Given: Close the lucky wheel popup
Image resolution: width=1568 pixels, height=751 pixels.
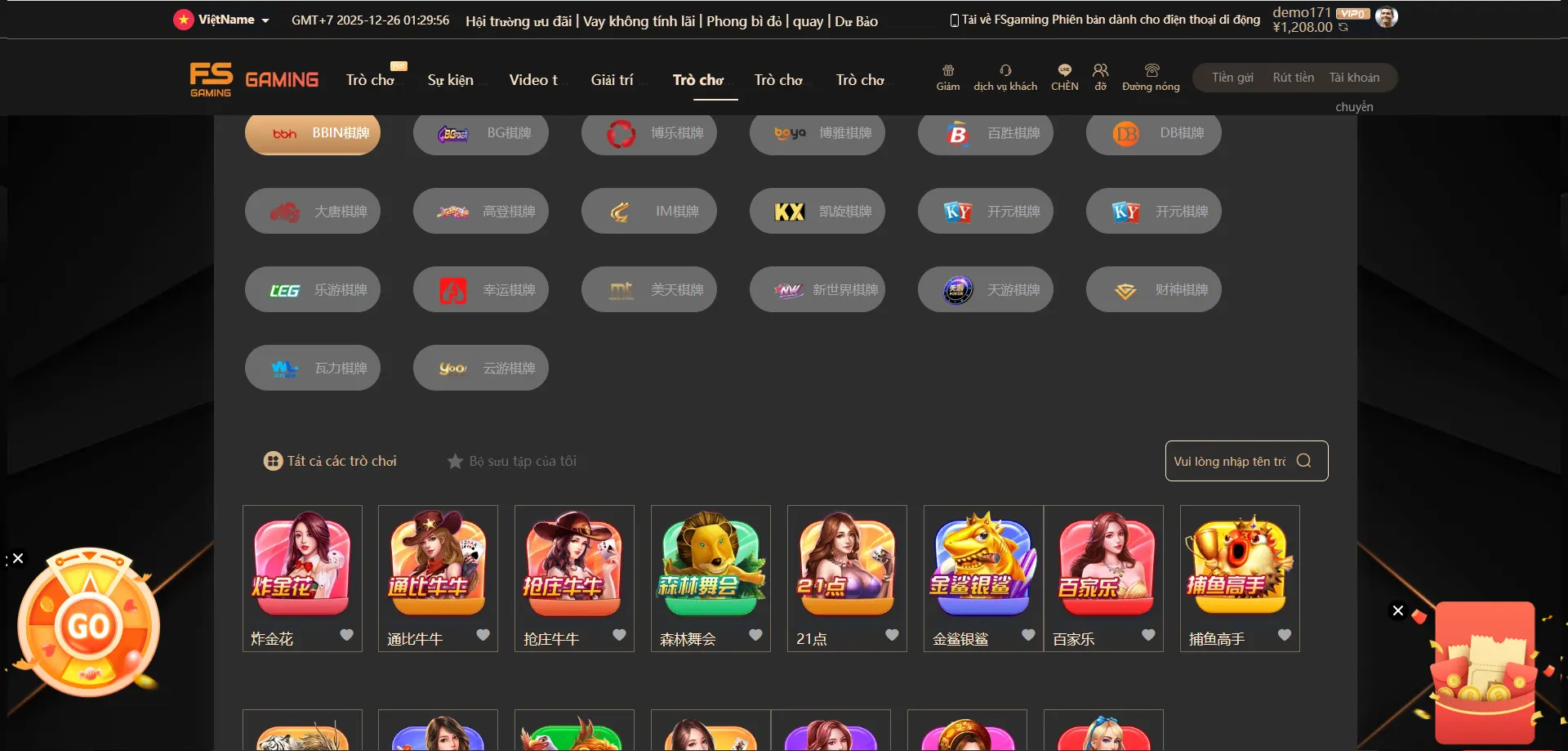Looking at the screenshot, I should pos(18,558).
